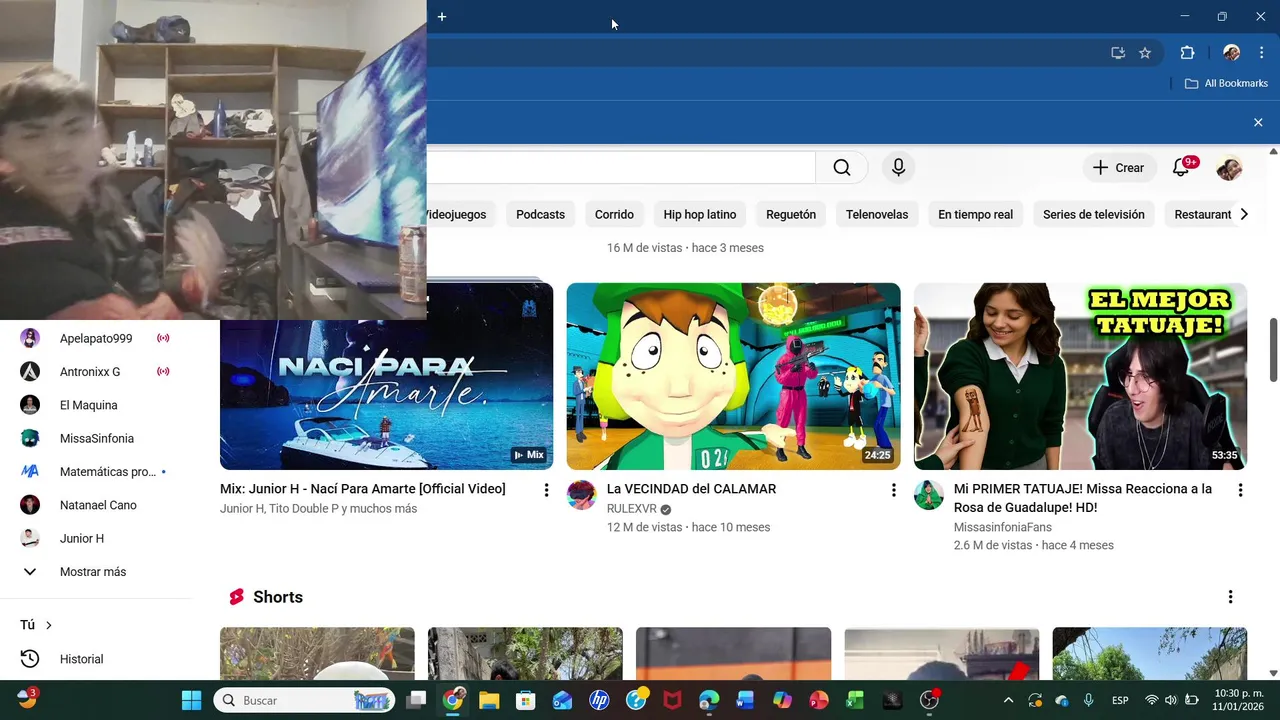The image size is (1280, 720).
Task: Click the install app icon in address bar
Action: point(1118,53)
